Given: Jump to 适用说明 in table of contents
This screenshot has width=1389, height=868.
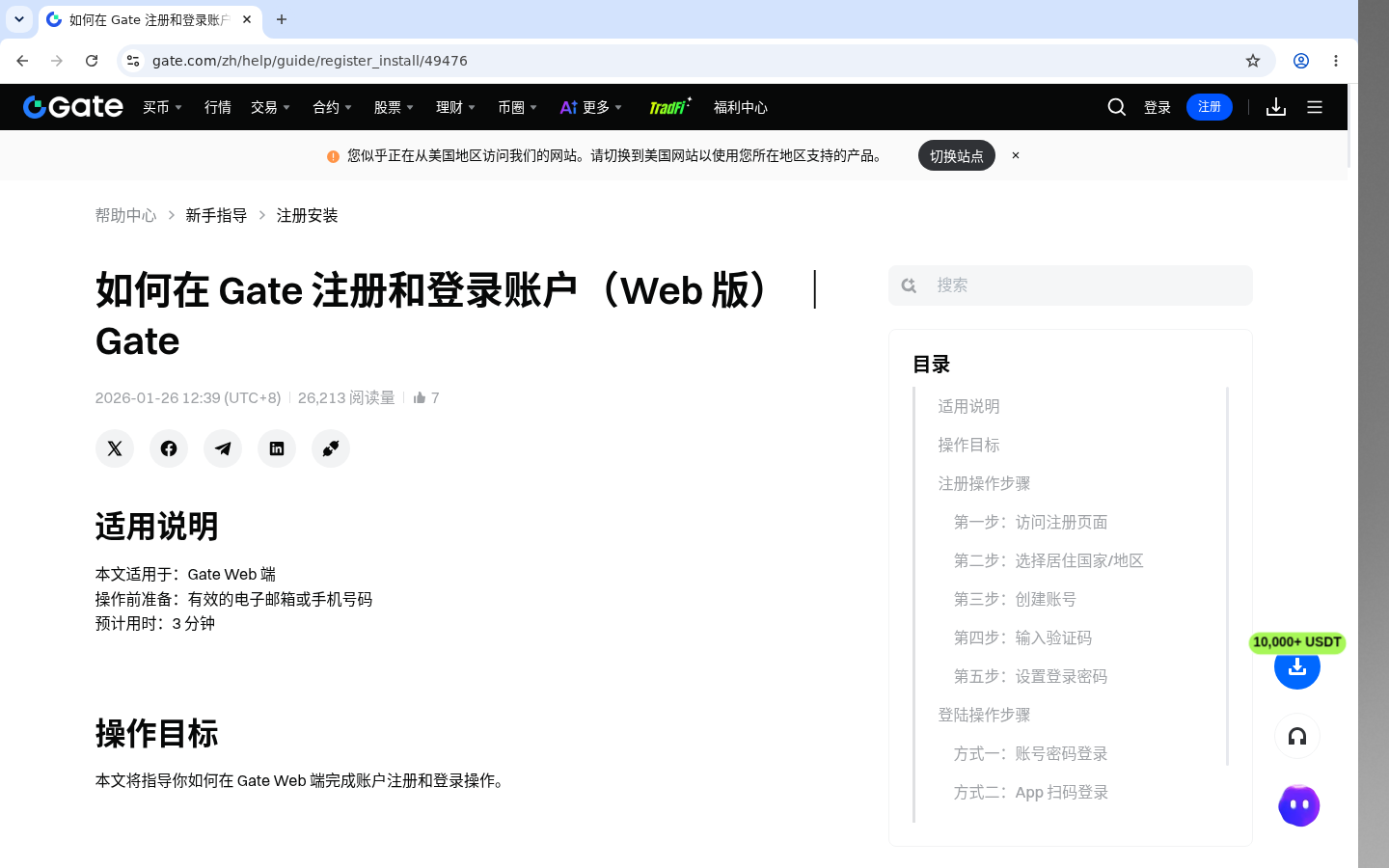Looking at the screenshot, I should point(968,406).
